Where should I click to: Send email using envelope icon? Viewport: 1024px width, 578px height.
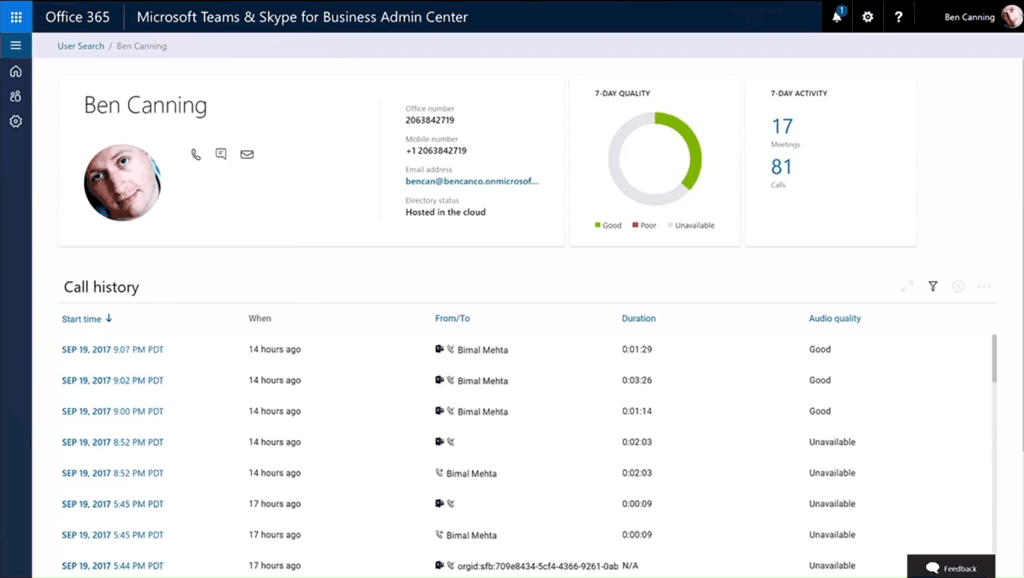(x=247, y=154)
